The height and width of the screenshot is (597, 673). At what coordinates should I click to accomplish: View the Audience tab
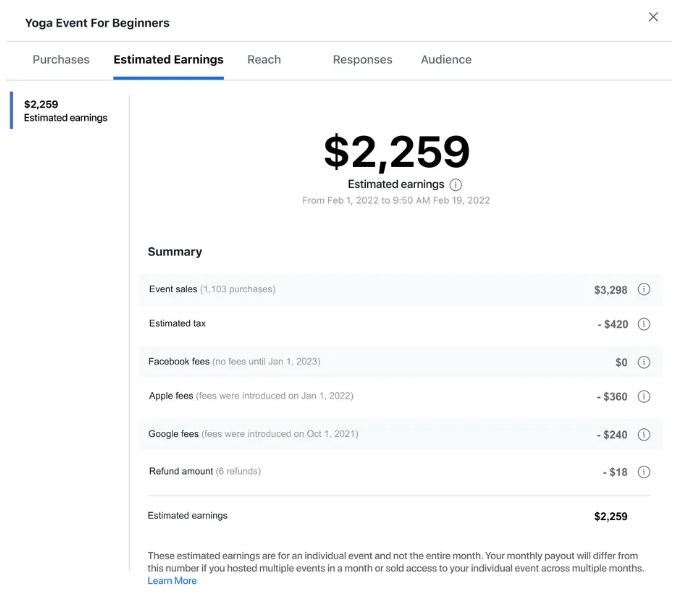[446, 59]
